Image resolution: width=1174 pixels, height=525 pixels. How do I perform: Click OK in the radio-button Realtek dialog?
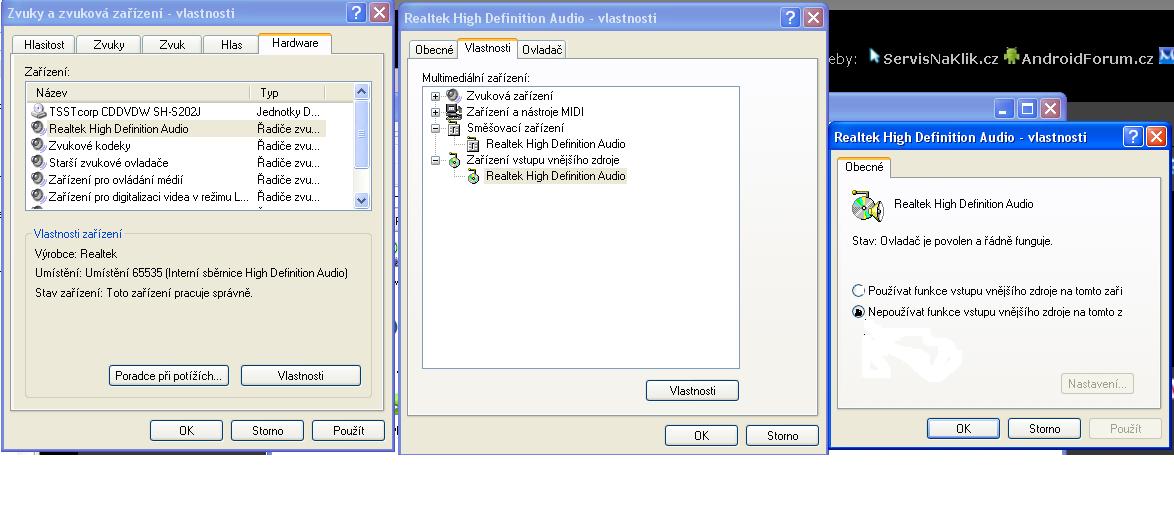tap(964, 428)
